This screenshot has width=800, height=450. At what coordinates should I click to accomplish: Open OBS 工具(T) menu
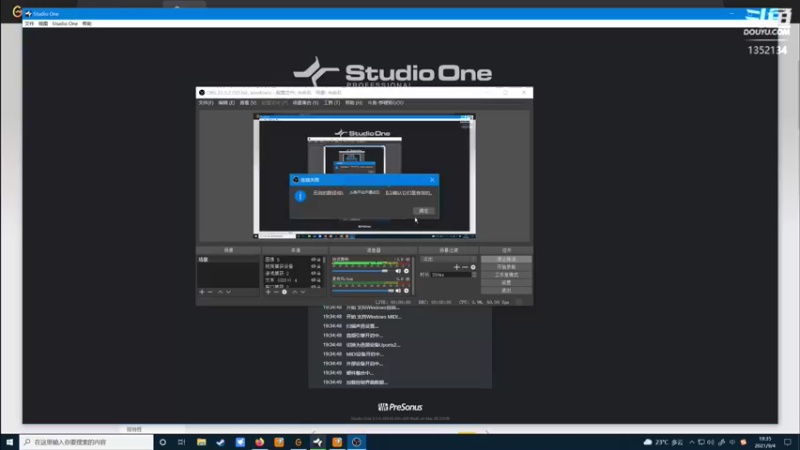pyautogui.click(x=332, y=103)
